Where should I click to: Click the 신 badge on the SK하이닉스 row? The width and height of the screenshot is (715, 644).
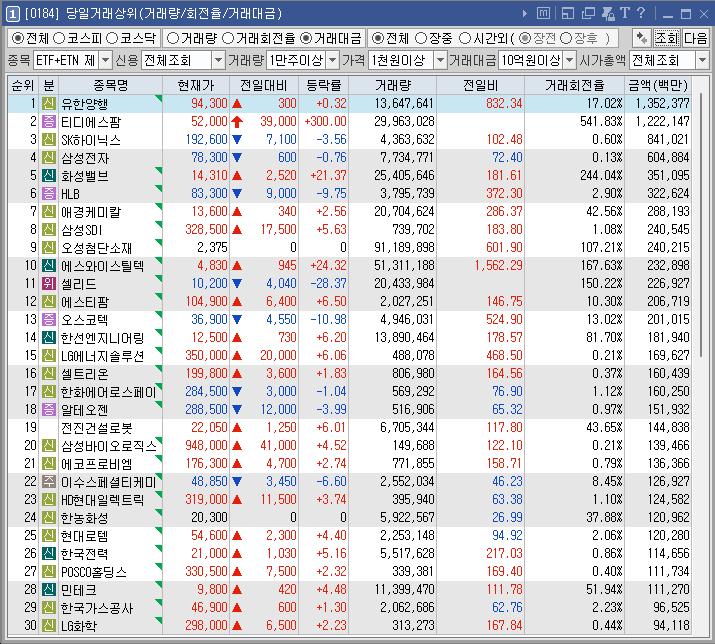click(49, 140)
